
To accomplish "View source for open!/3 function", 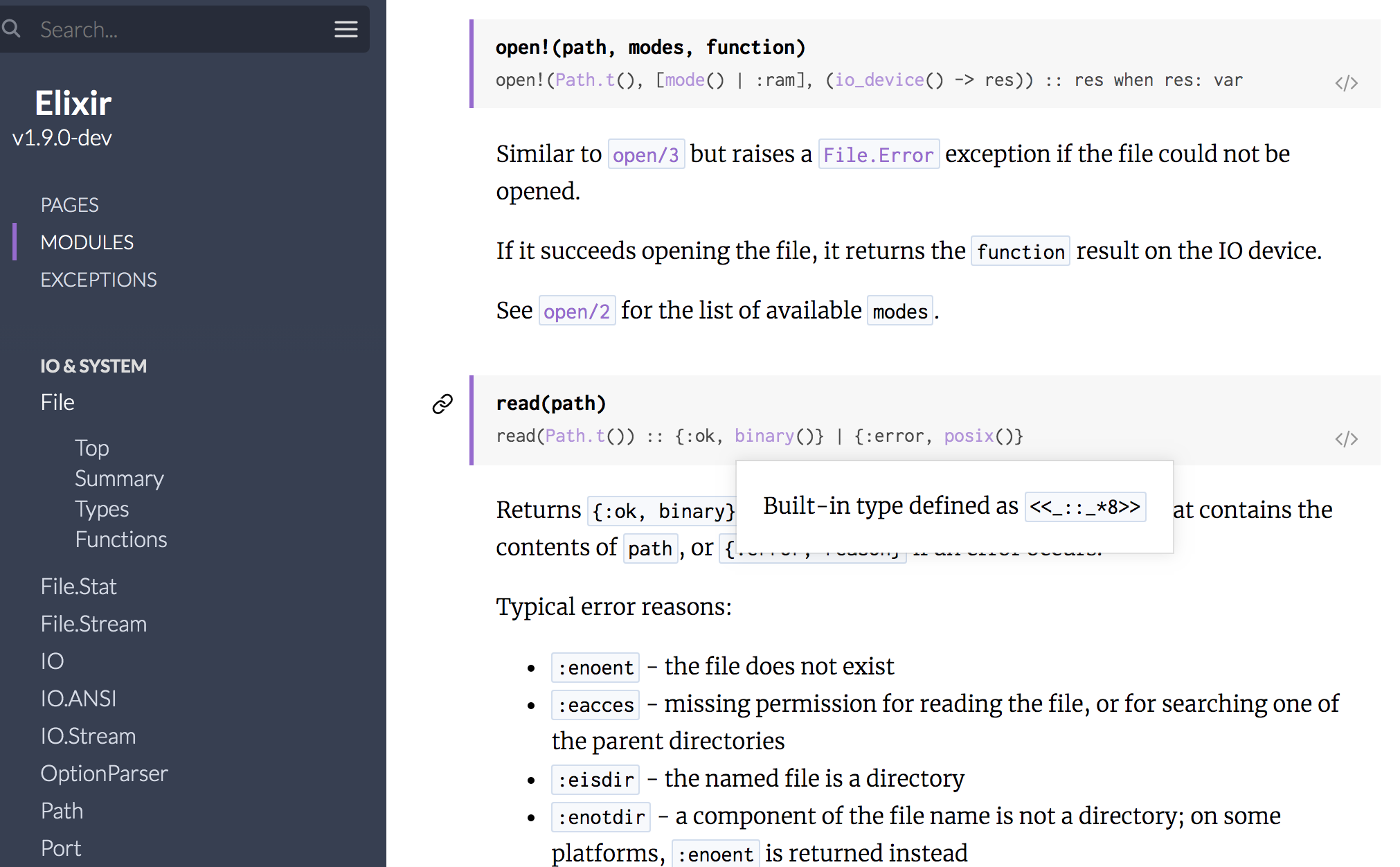I will coord(1345,83).
